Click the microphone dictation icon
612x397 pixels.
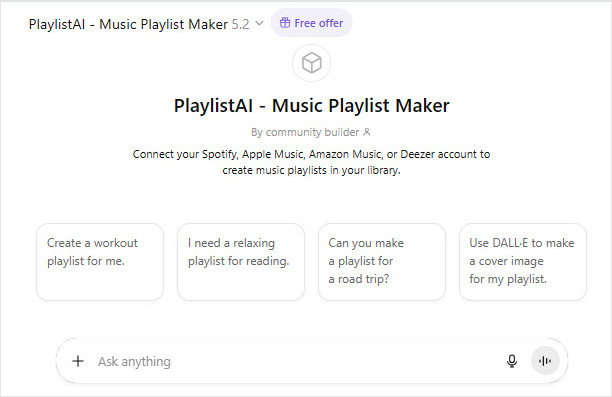click(512, 361)
